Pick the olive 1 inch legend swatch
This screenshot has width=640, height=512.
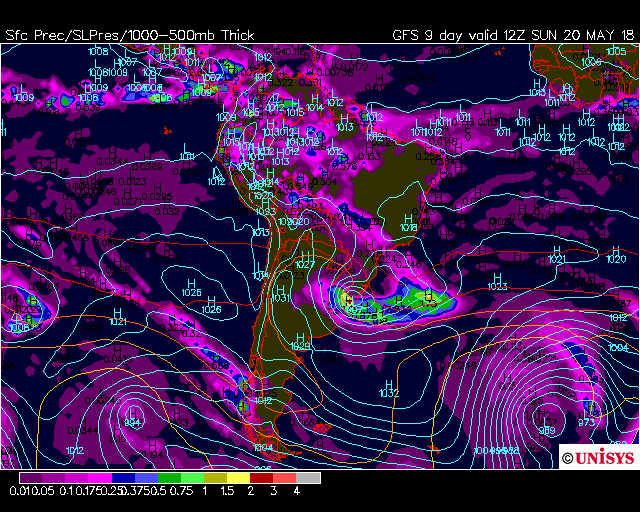(216, 478)
